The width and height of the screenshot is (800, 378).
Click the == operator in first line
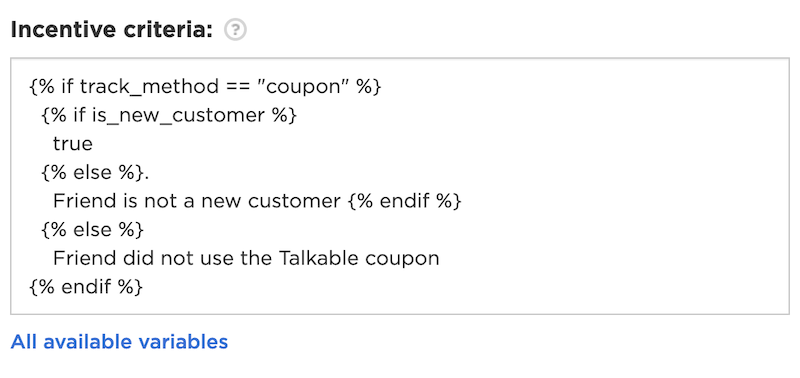tap(239, 87)
